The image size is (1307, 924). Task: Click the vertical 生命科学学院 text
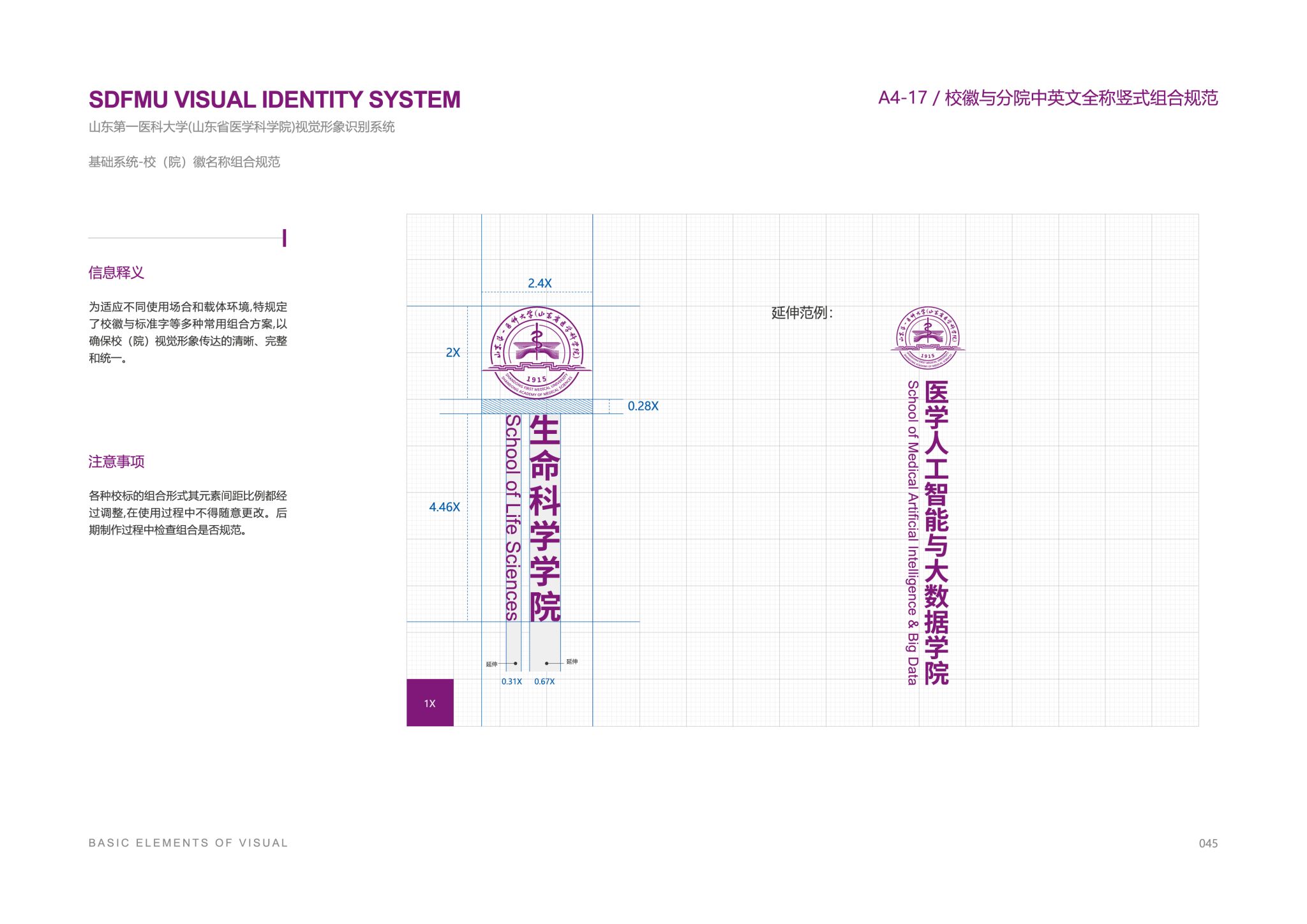click(x=545, y=518)
